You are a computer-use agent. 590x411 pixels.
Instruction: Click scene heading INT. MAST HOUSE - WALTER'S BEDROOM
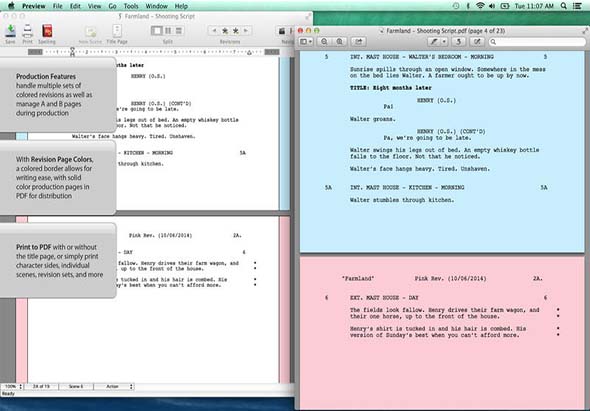[422, 57]
